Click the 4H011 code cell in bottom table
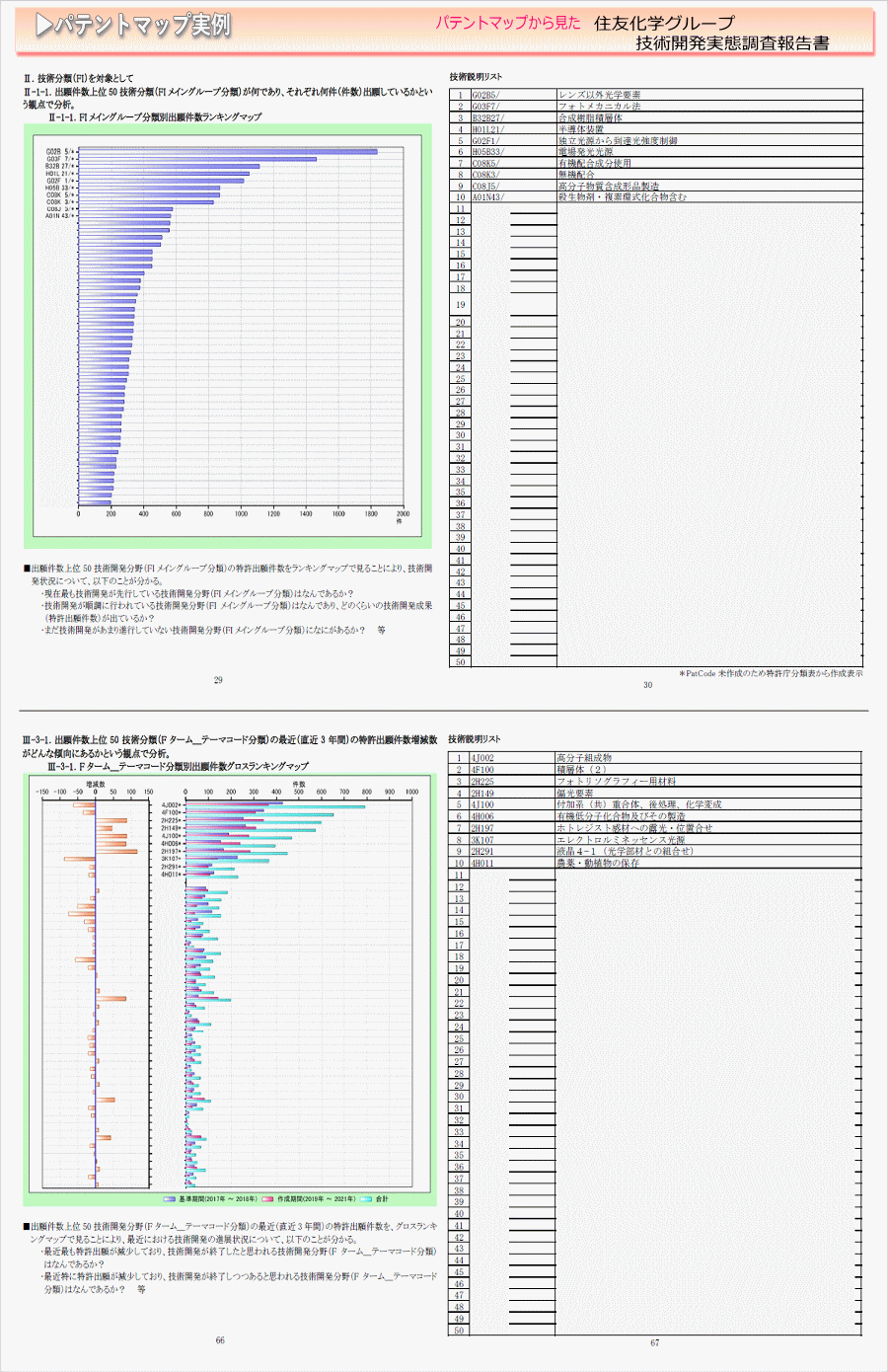The image size is (888, 1372). point(512,864)
